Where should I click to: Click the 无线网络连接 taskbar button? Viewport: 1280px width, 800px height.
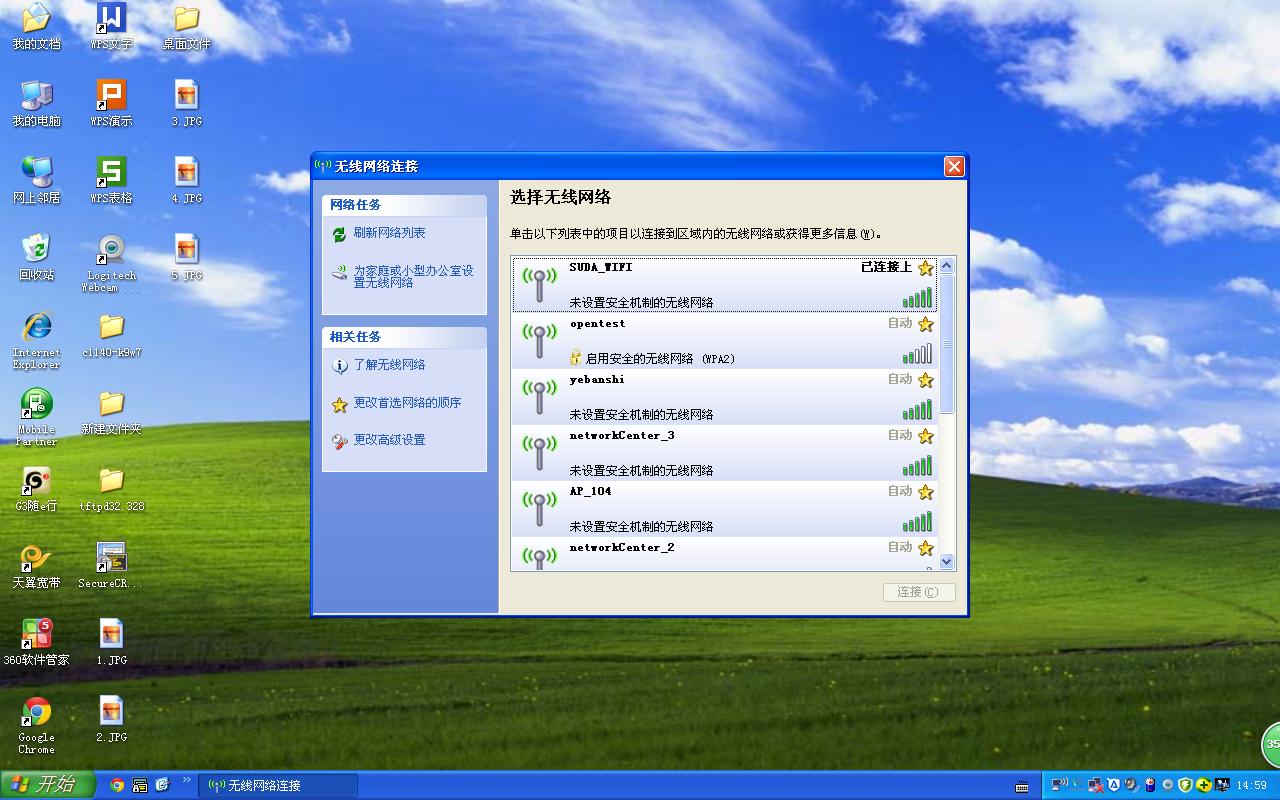(x=277, y=785)
